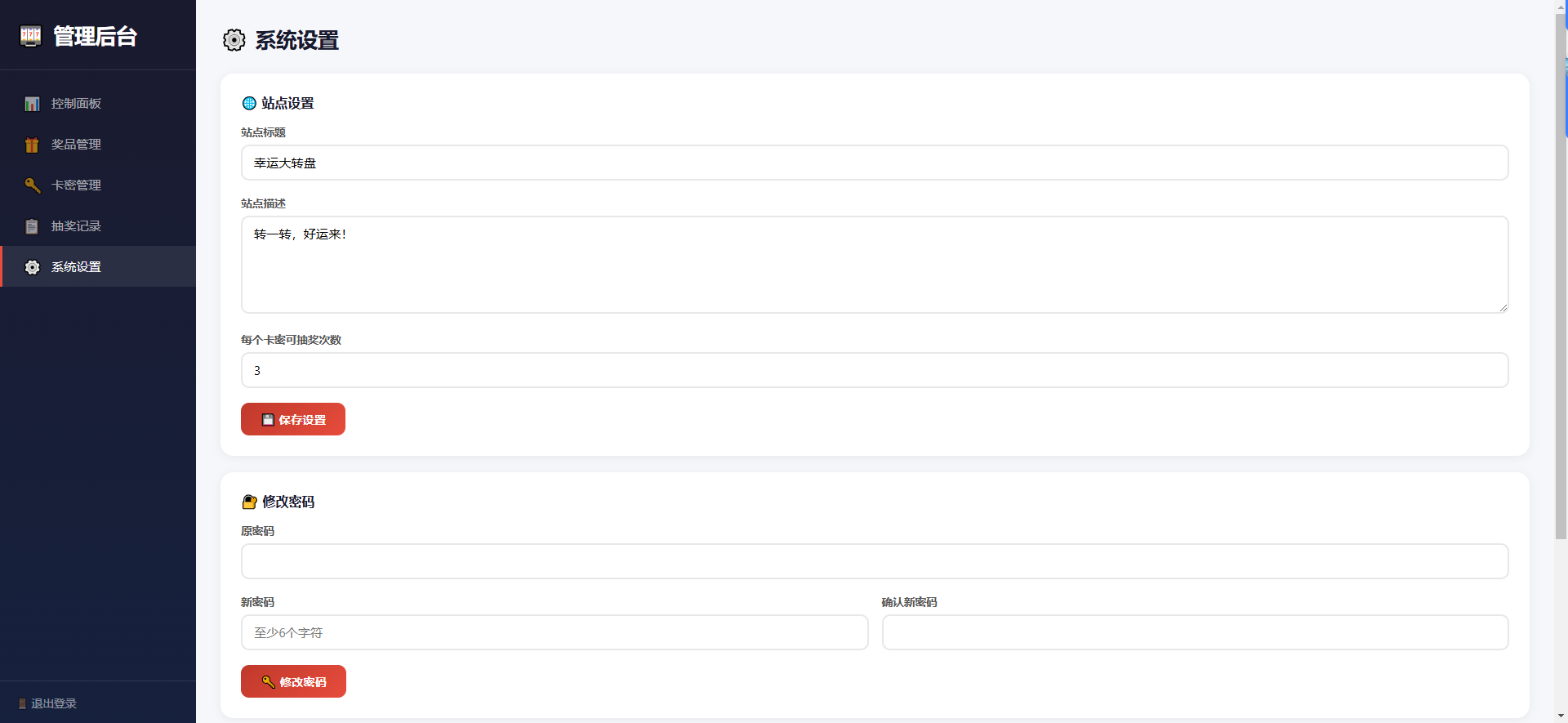Click the bar chart icon beside 控制面板
Viewport: 1568px width, 723px height.
click(x=32, y=104)
